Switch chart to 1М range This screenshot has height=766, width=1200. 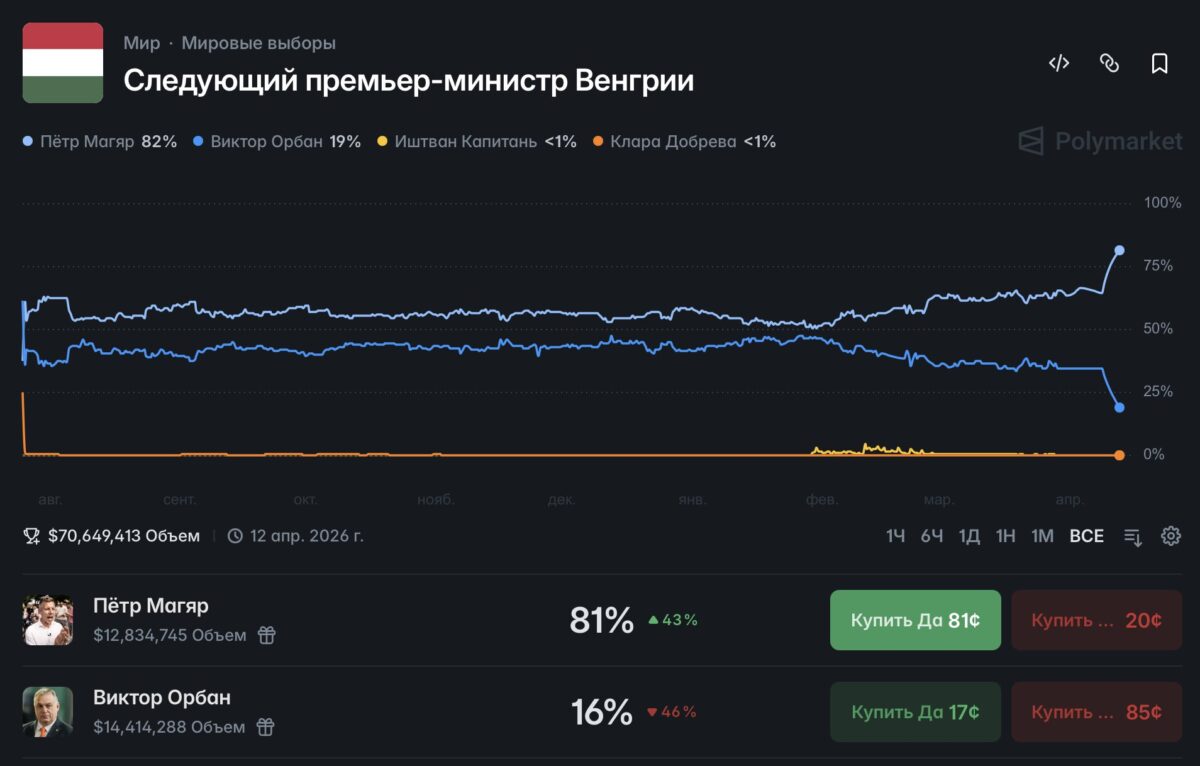[x=1042, y=536]
